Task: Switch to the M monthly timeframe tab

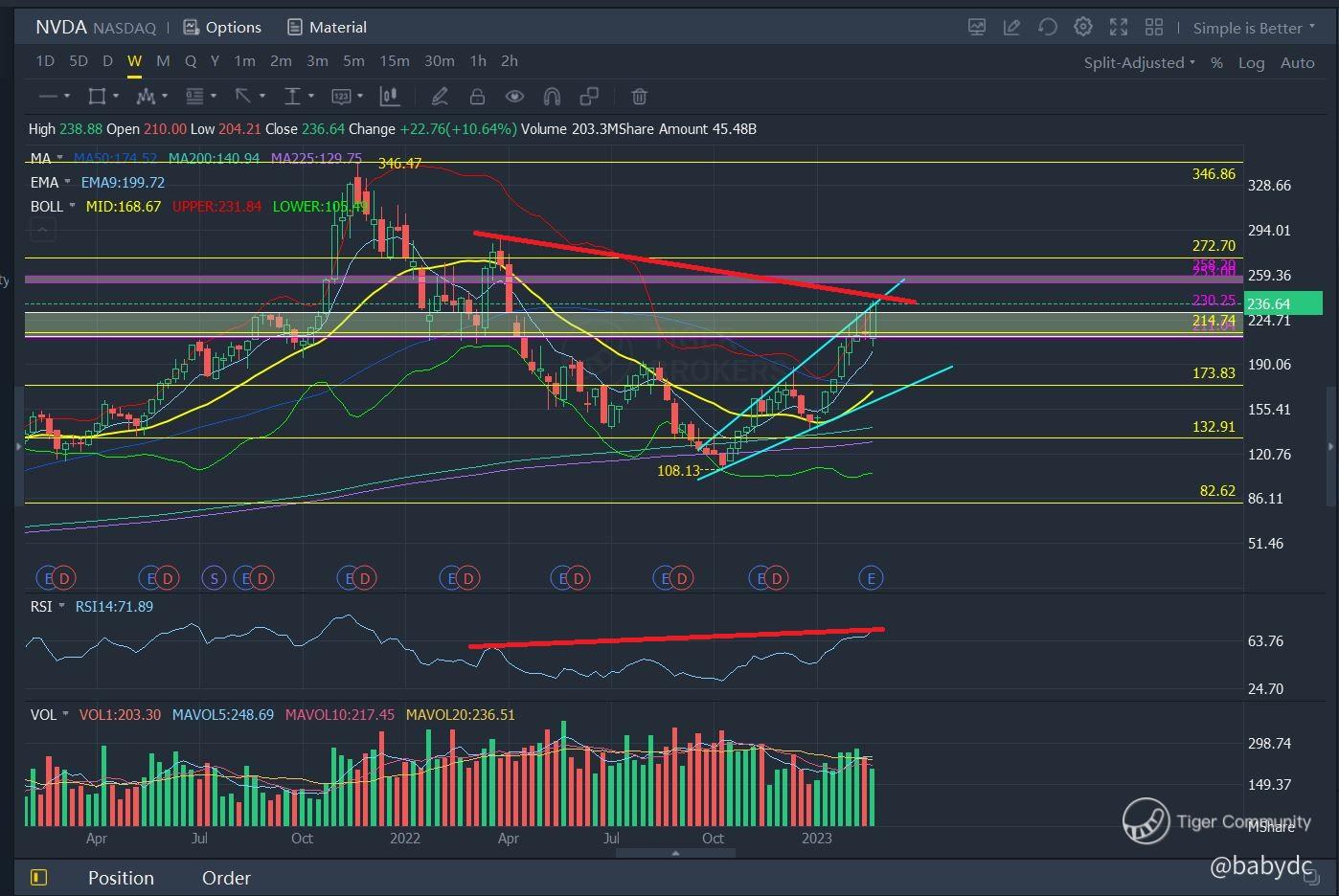Action: click(163, 60)
